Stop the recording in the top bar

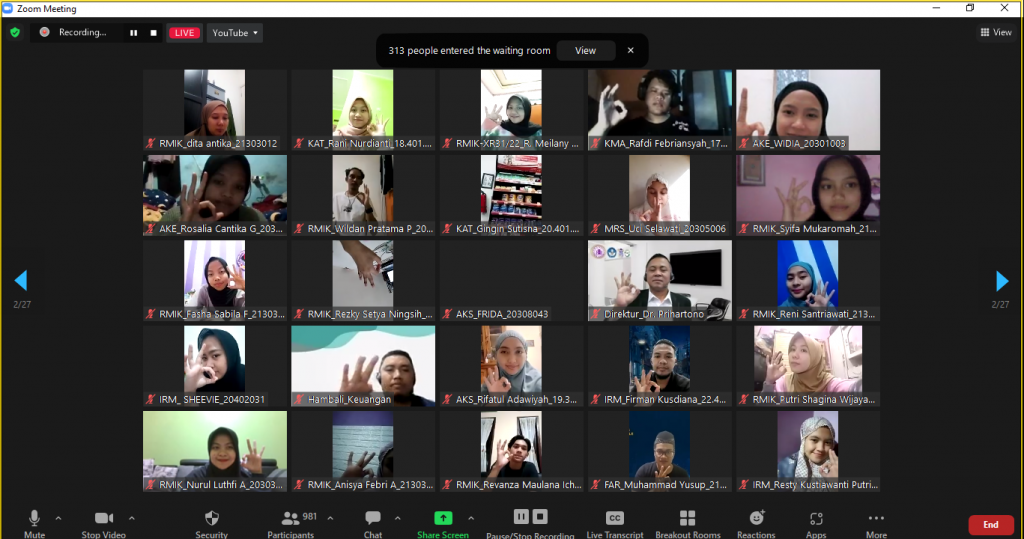[x=153, y=33]
